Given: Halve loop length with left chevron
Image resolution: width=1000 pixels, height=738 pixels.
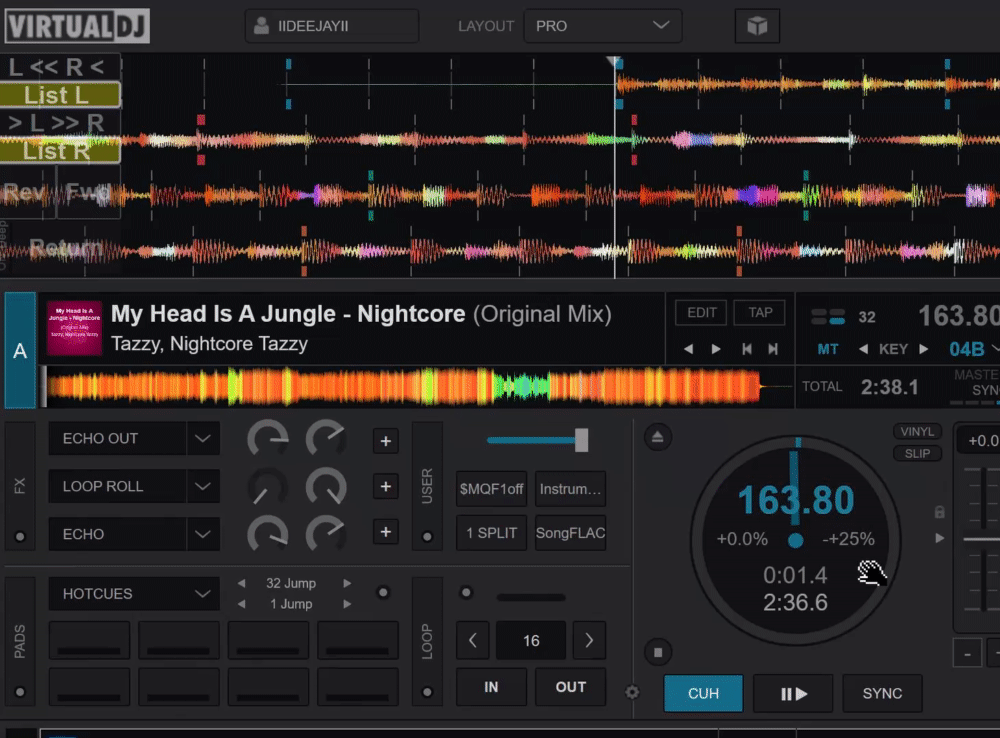Looking at the screenshot, I should [473, 640].
